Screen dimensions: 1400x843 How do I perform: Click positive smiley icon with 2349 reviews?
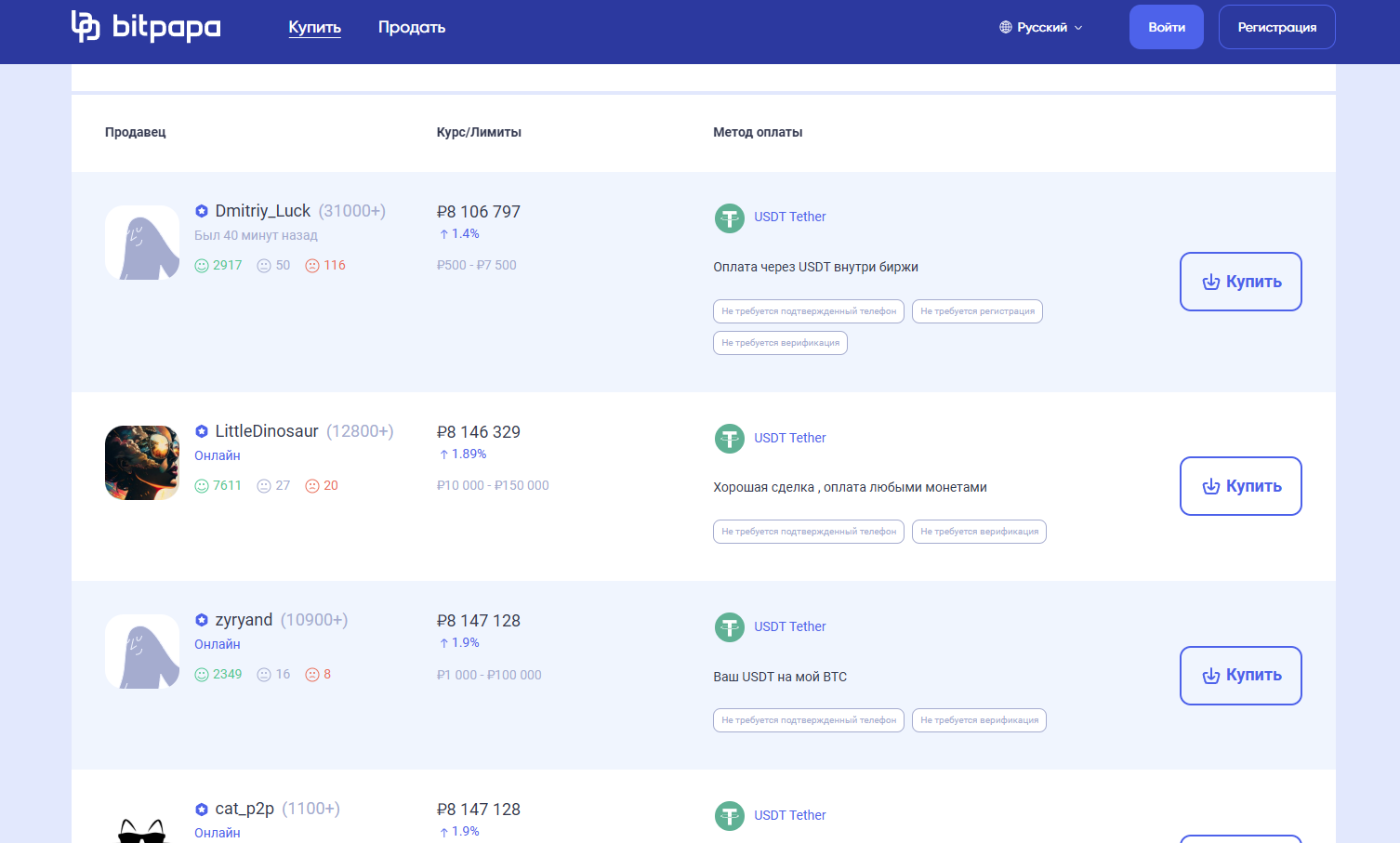point(202,675)
